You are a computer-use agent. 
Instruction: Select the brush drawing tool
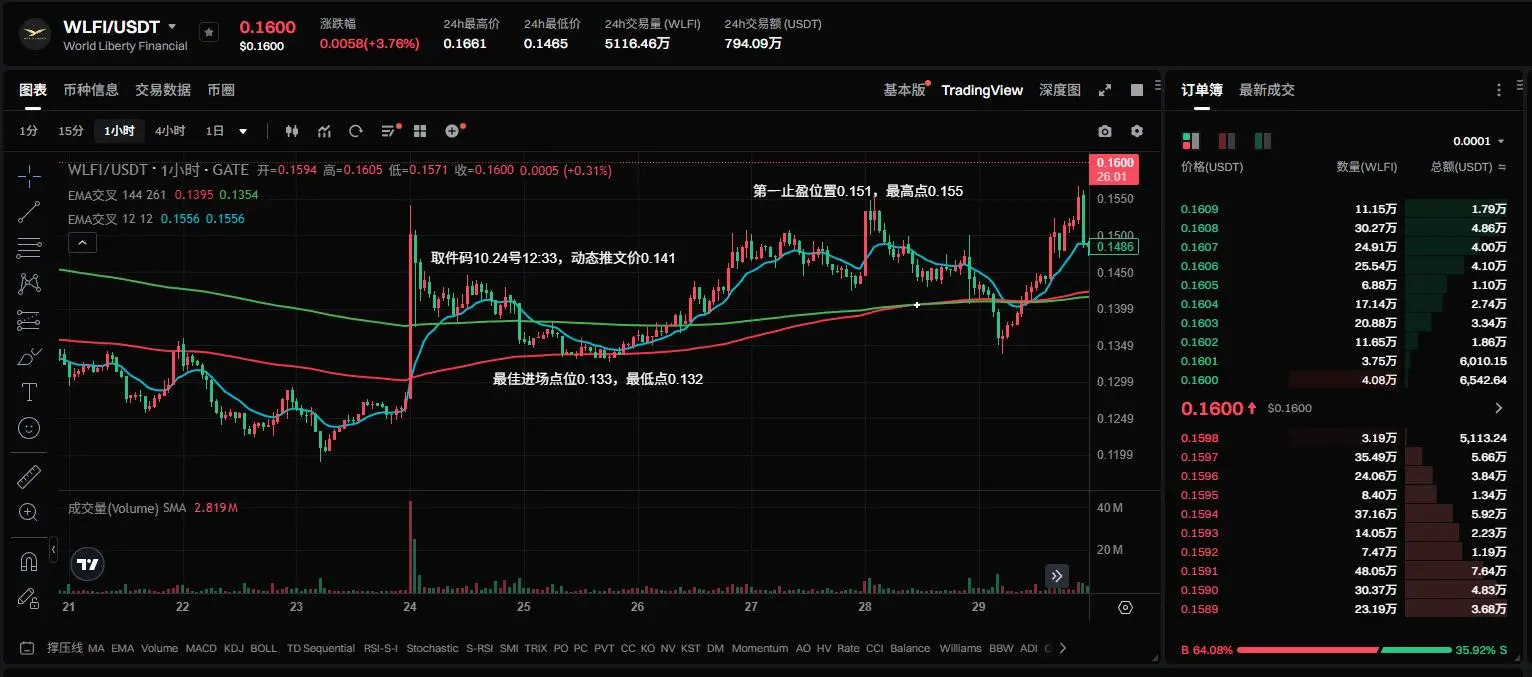(29, 356)
